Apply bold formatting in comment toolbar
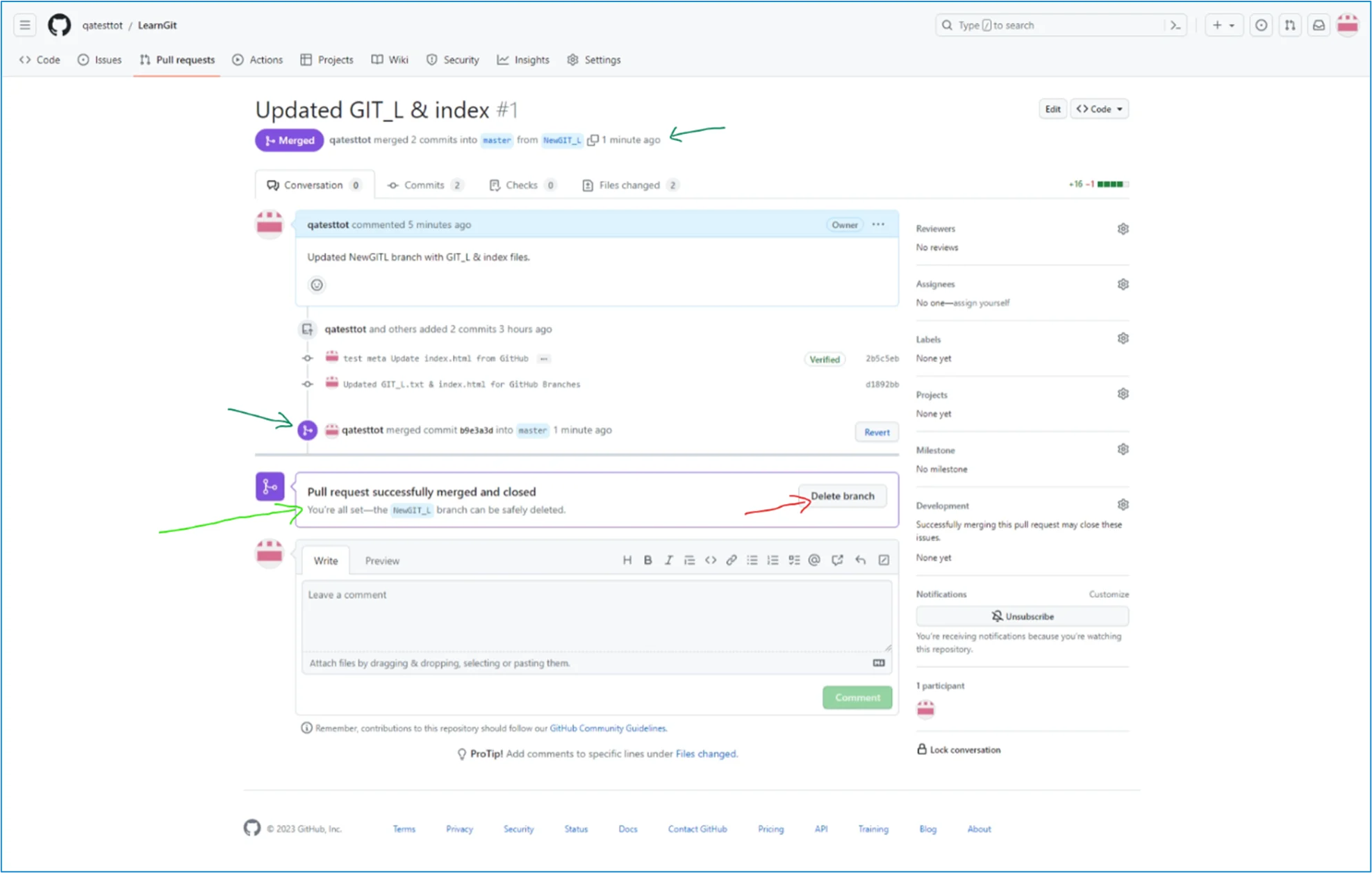 point(647,560)
